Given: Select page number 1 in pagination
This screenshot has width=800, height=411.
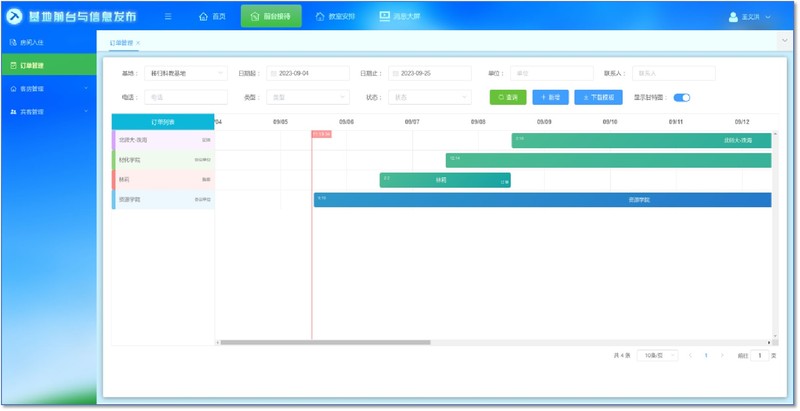Looking at the screenshot, I should [706, 355].
